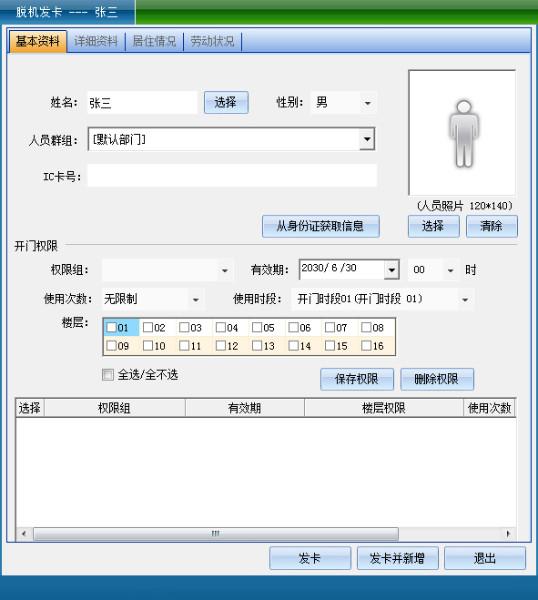Check the floor 16 checkbox

366,346
